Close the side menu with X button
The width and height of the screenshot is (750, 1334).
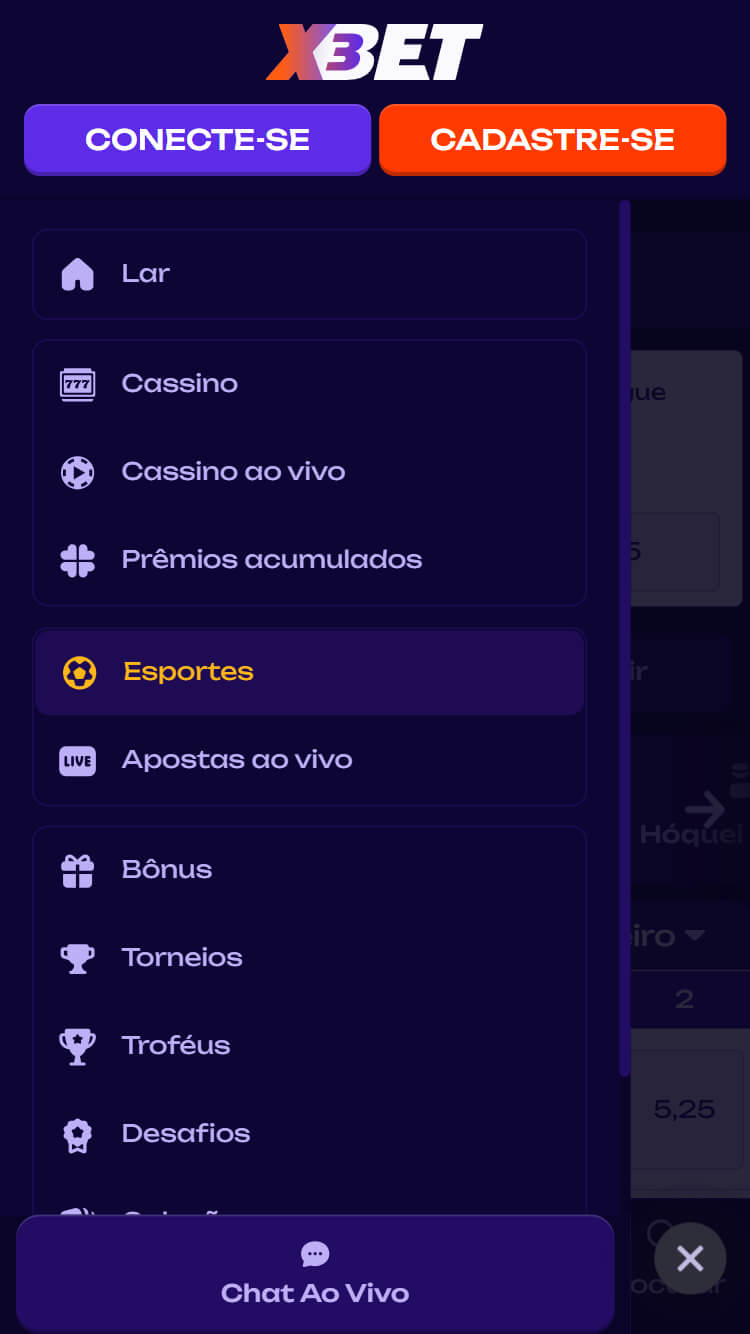(690, 1258)
